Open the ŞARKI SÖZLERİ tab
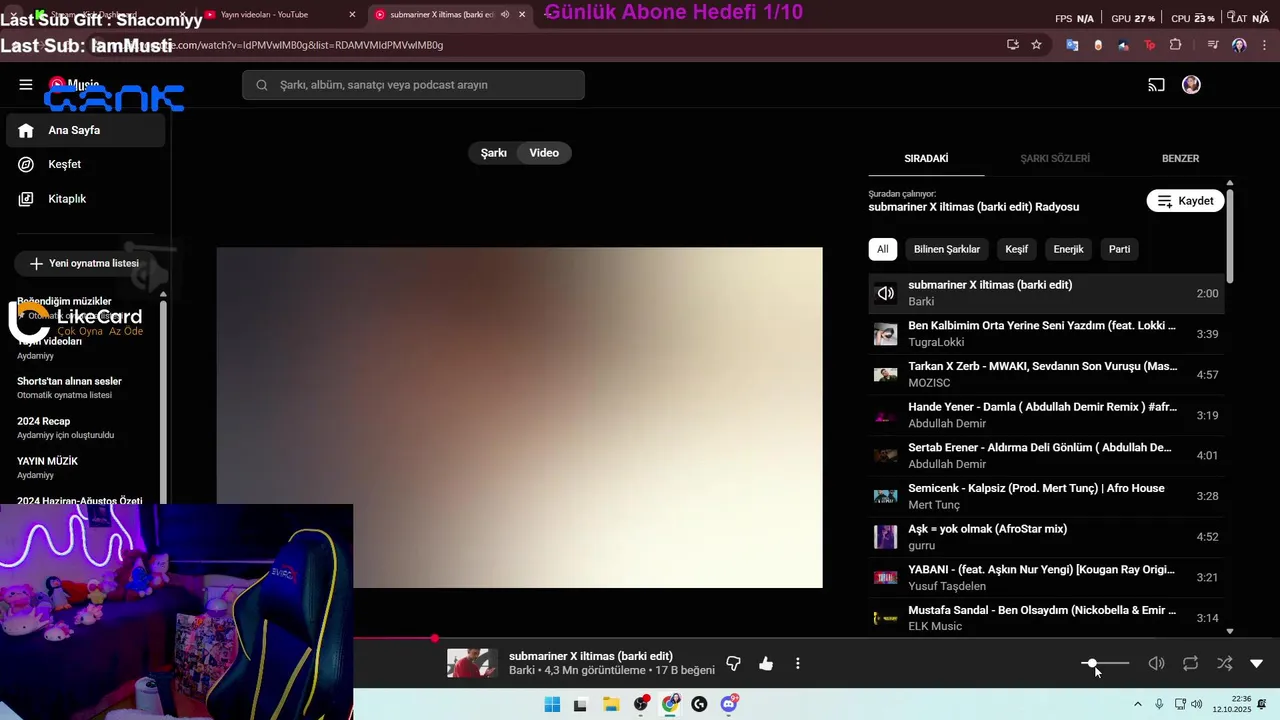Image resolution: width=1280 pixels, height=720 pixels. 1055,159
